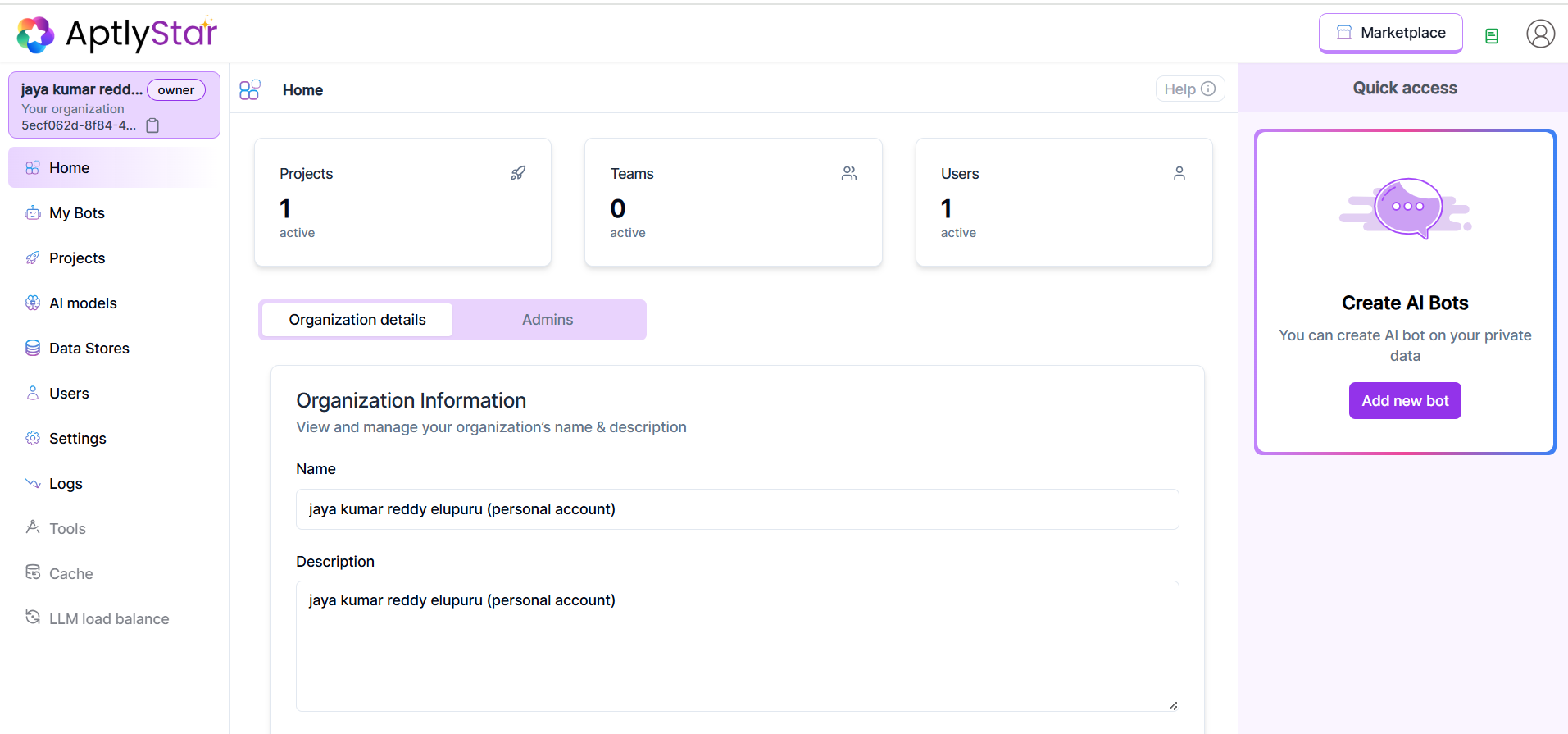Switch to the Admins tab
1568x734 pixels.
click(548, 320)
